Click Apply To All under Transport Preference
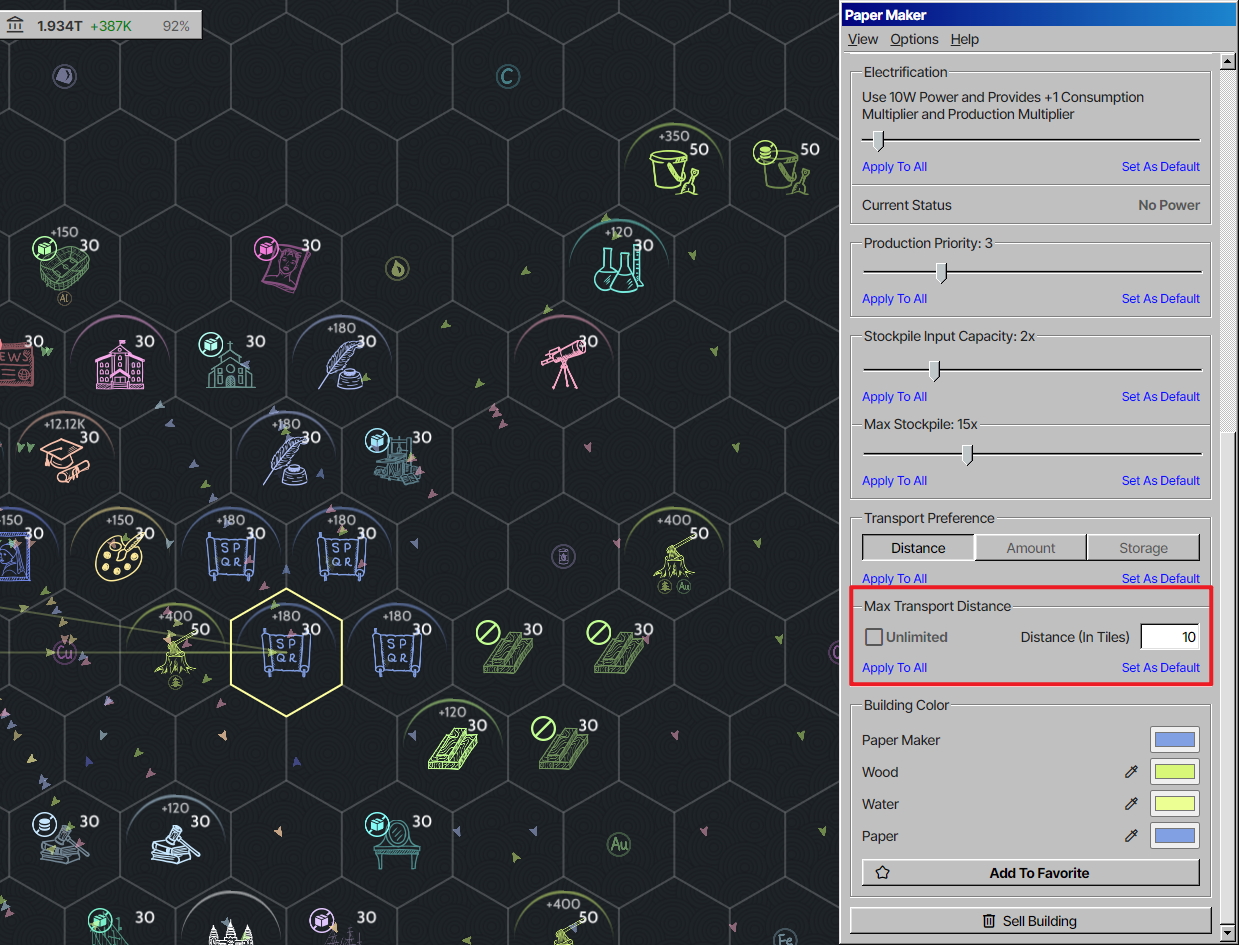This screenshot has height=945, width=1239. (x=894, y=579)
